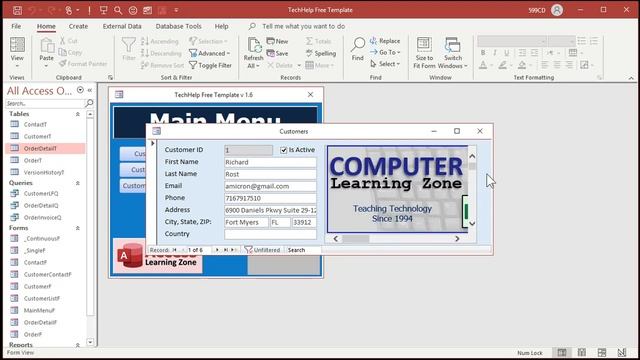
Task: Click the navigation pane search magnifier
Action: click(89, 103)
